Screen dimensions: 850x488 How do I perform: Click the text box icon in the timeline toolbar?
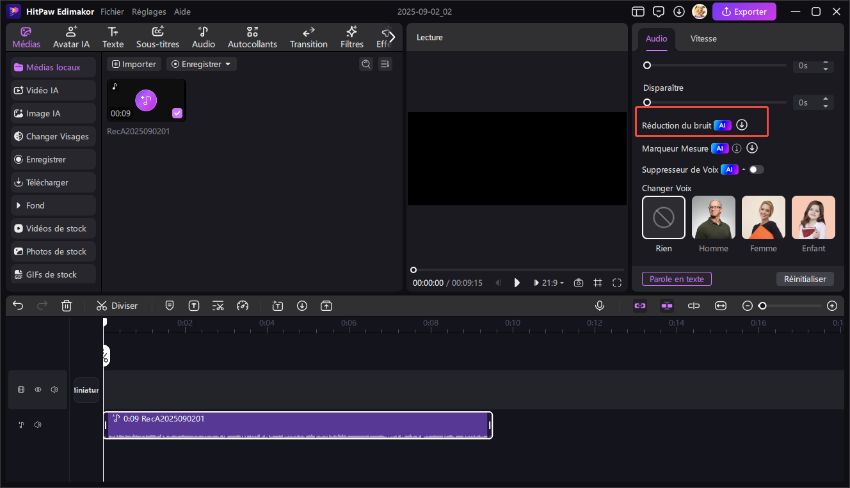tap(194, 306)
